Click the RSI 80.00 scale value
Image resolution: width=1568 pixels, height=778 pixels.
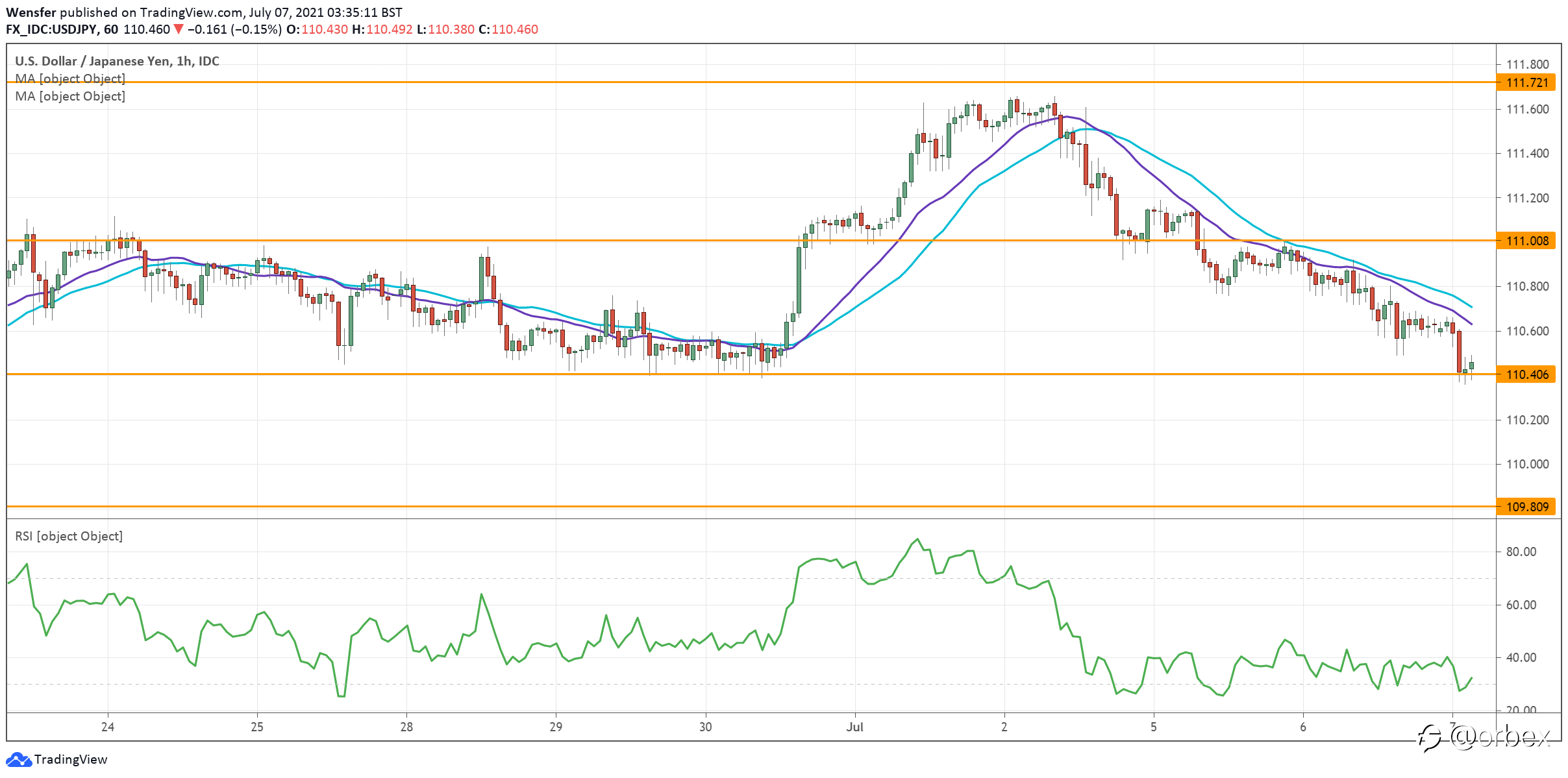[x=1521, y=552]
